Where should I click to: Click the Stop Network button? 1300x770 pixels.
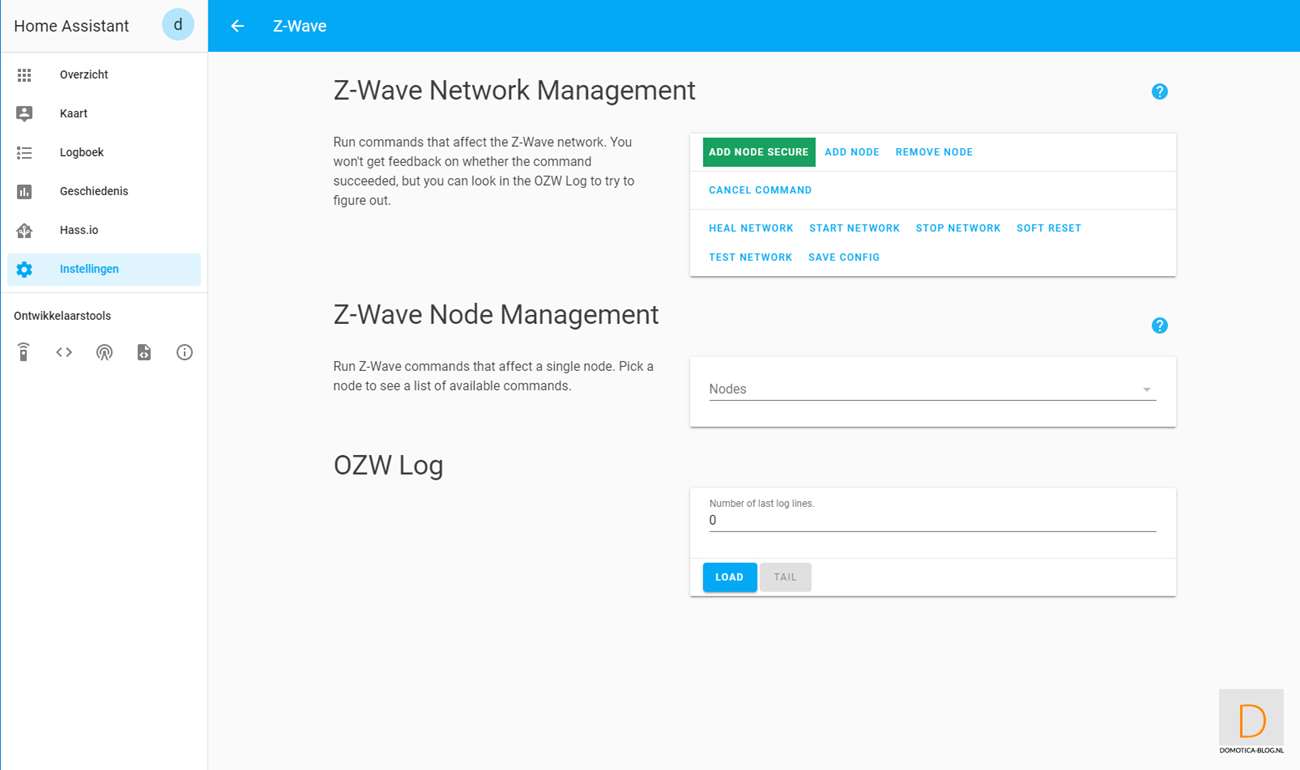pyautogui.click(x=958, y=228)
